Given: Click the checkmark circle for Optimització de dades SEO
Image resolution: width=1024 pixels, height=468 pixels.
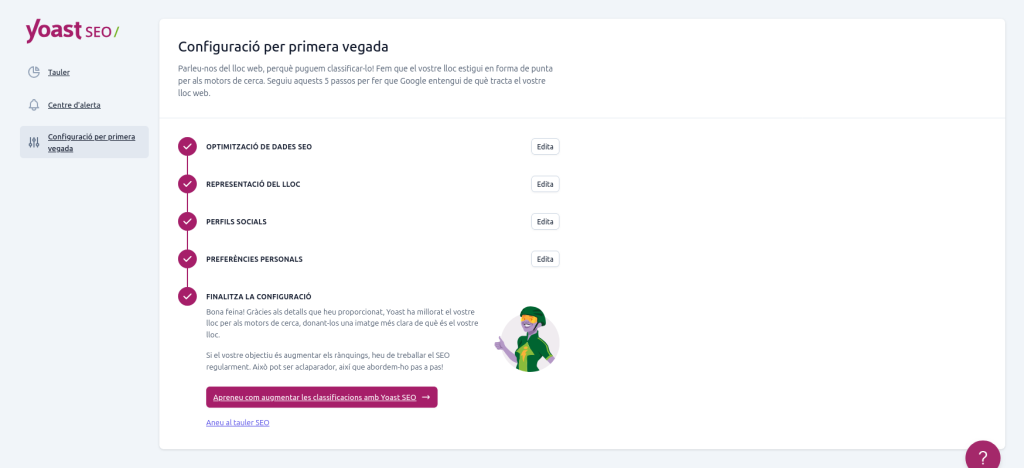Looking at the screenshot, I should click(187, 147).
